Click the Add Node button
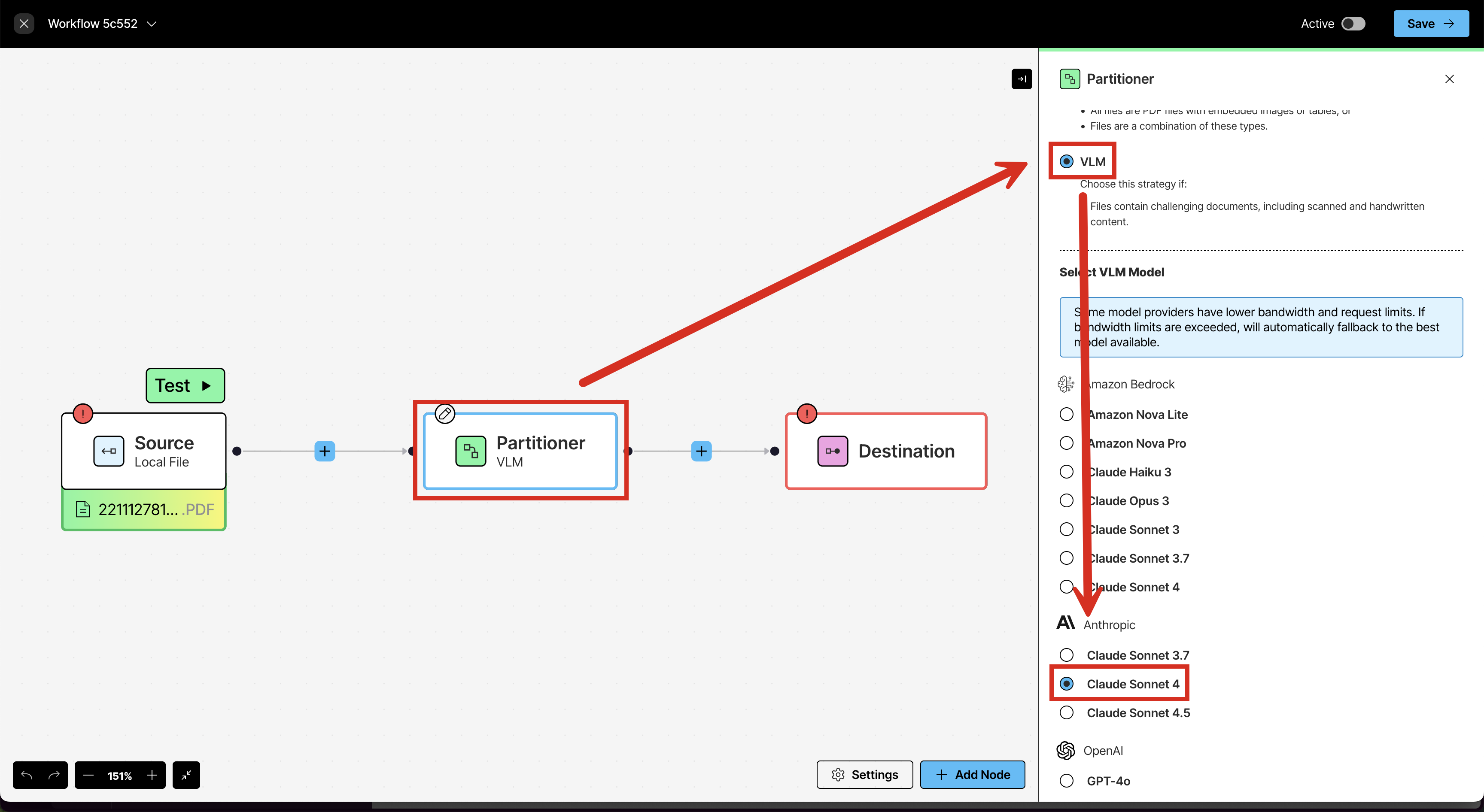The image size is (1484, 812). (972, 774)
